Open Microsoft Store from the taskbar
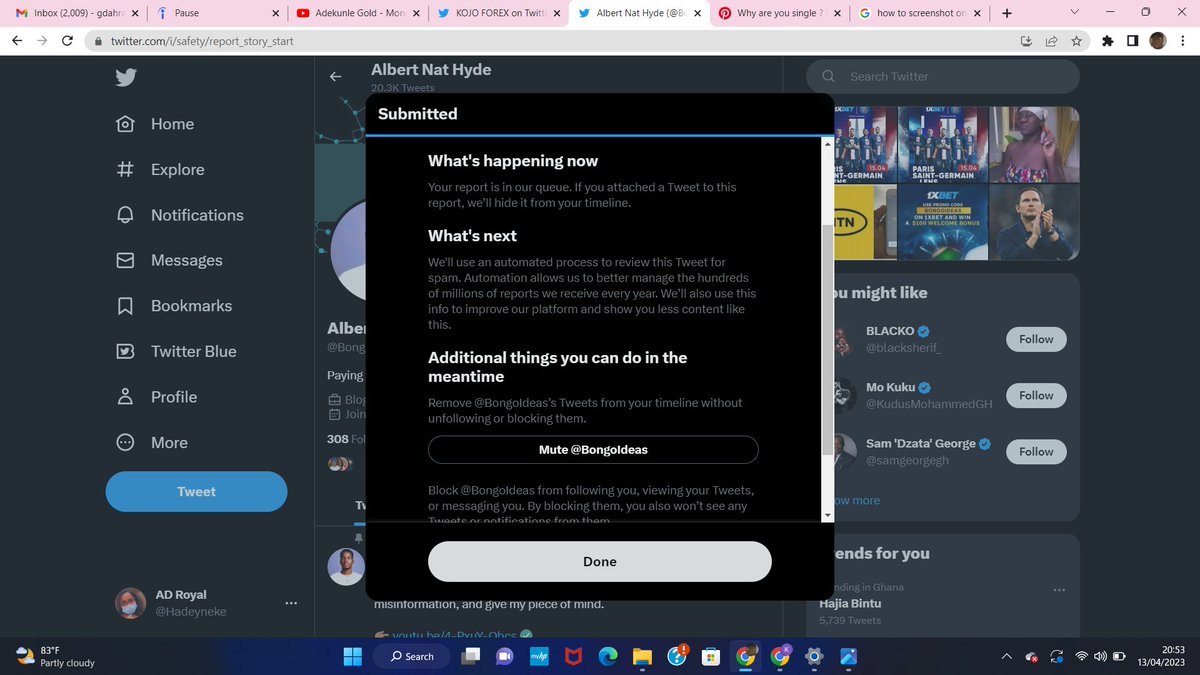Screen dimensions: 1200x675 [x=710, y=656]
